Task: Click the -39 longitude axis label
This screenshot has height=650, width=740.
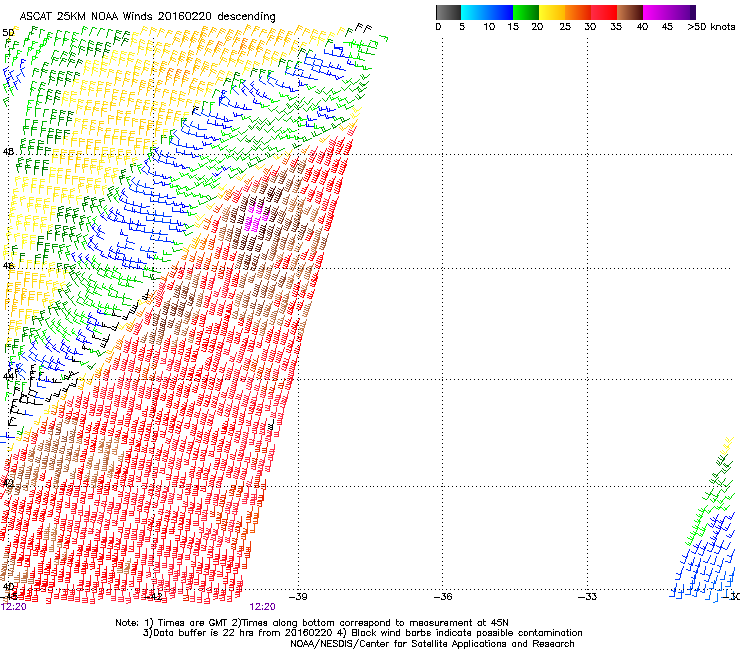Action: coord(298,597)
